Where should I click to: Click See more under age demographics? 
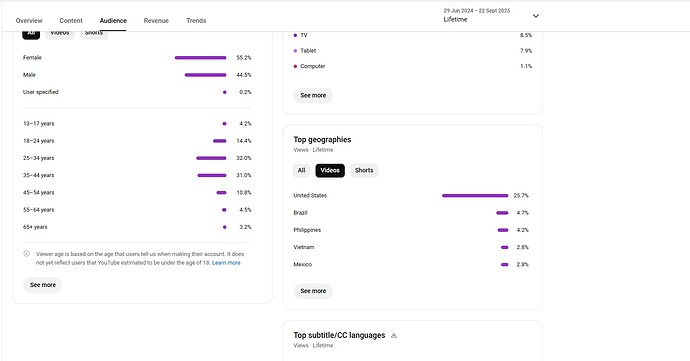coord(43,285)
